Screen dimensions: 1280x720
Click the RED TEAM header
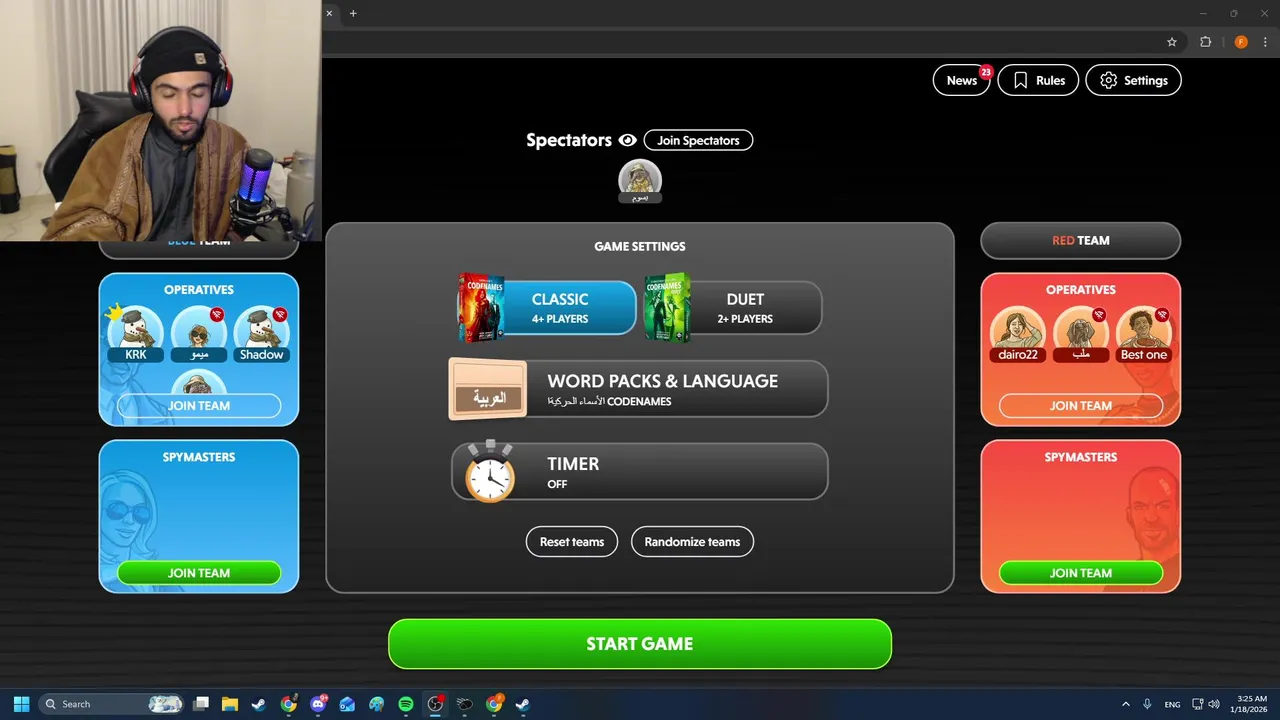tap(1081, 240)
